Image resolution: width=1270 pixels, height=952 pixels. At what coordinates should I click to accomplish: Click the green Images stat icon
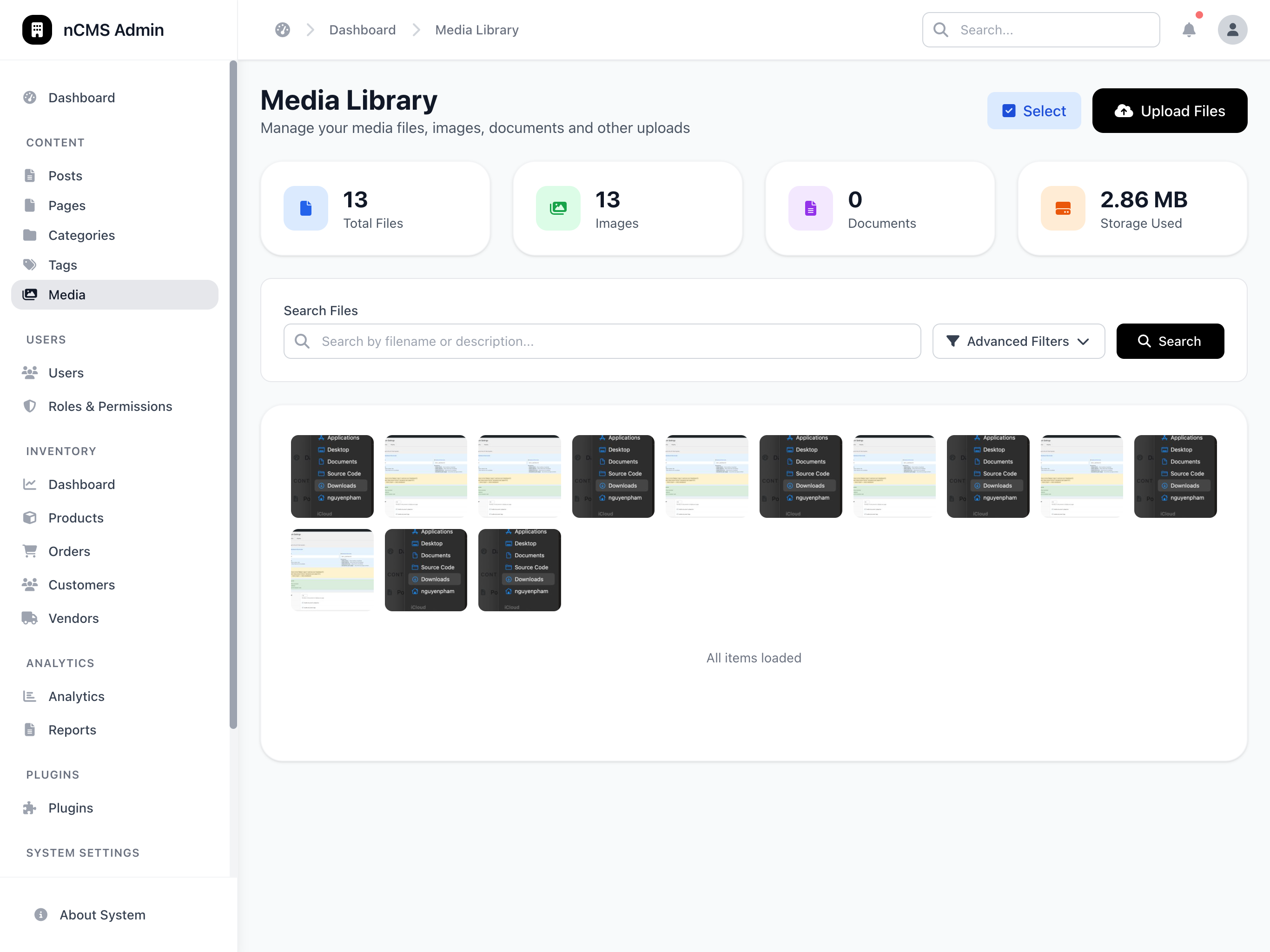558,208
